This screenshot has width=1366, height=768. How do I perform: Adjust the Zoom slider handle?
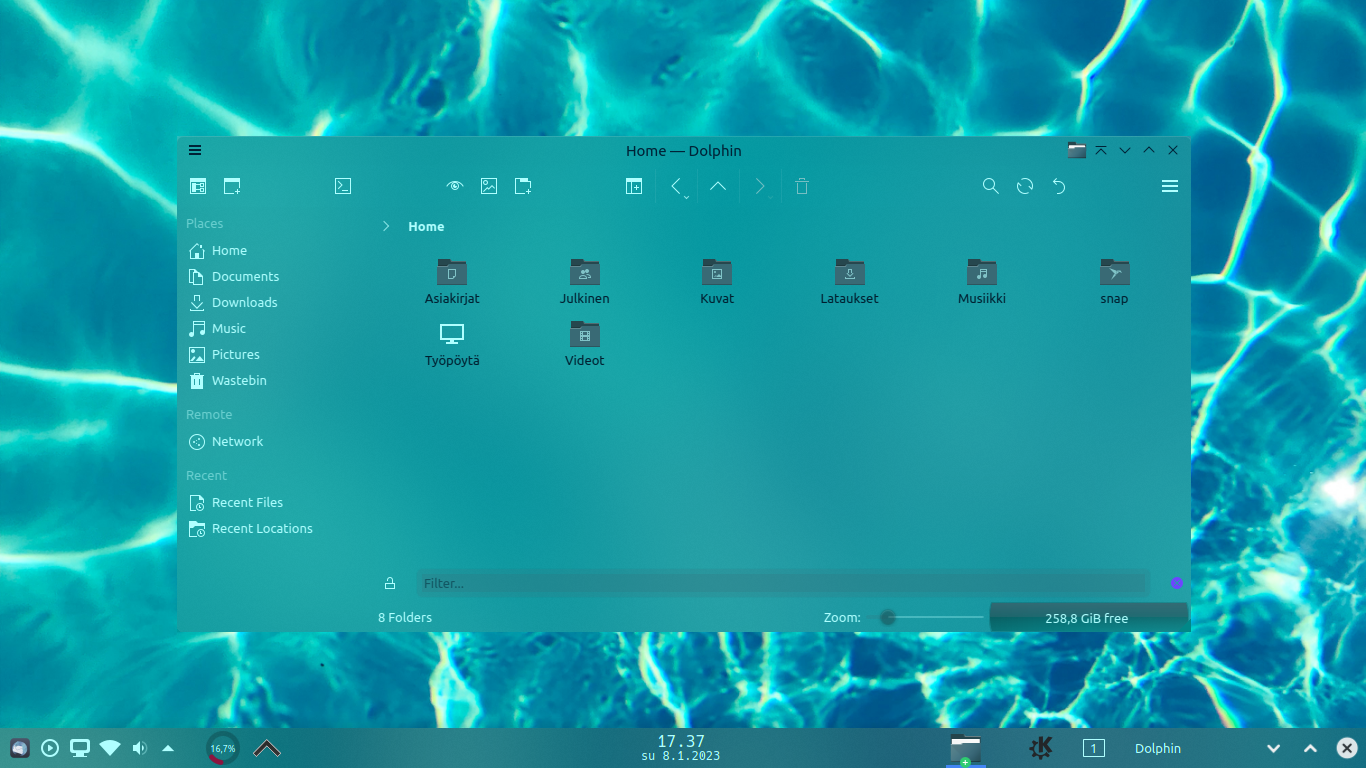point(887,618)
